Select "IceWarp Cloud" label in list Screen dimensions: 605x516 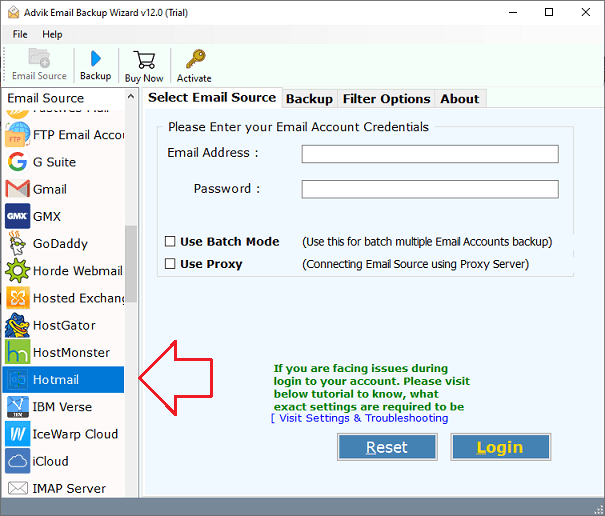pyautogui.click(x=75, y=434)
